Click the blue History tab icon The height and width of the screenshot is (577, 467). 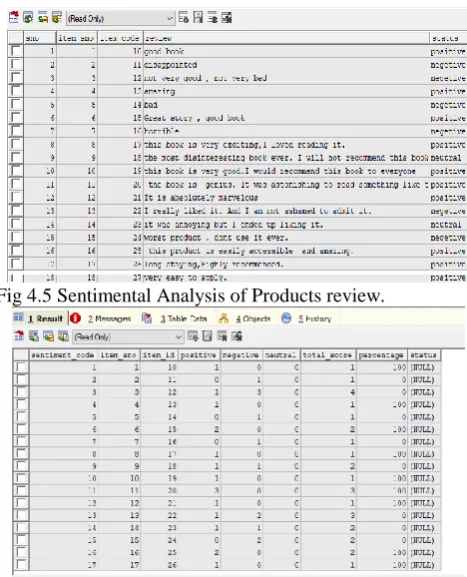click(286, 318)
